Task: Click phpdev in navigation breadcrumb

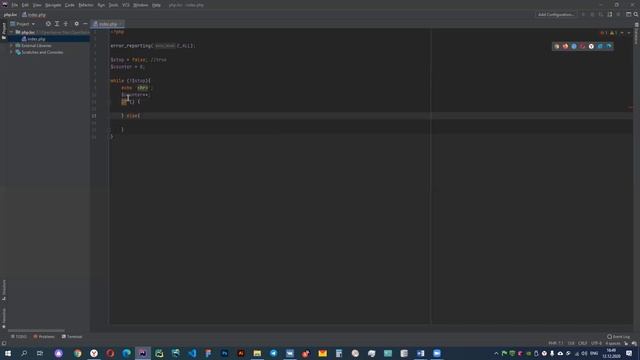Action: pos(10,15)
